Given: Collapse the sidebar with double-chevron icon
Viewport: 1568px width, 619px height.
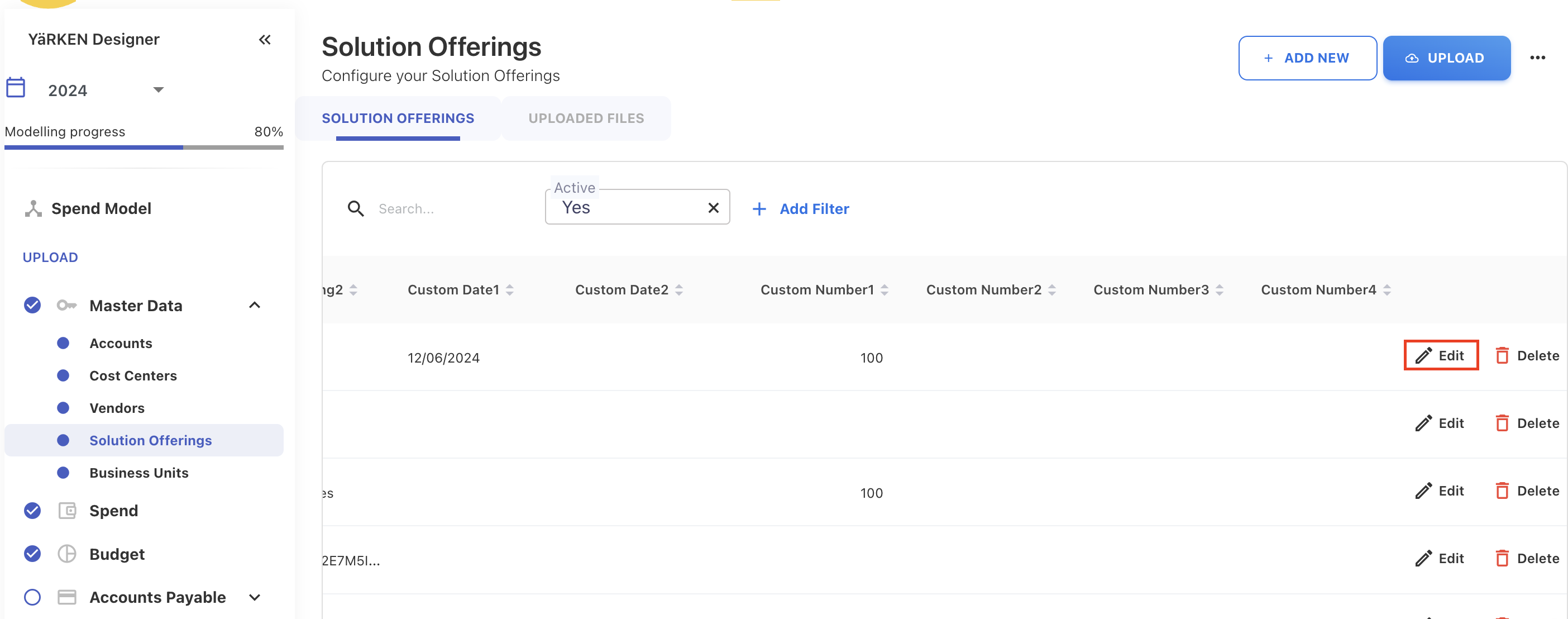Looking at the screenshot, I should (x=264, y=40).
